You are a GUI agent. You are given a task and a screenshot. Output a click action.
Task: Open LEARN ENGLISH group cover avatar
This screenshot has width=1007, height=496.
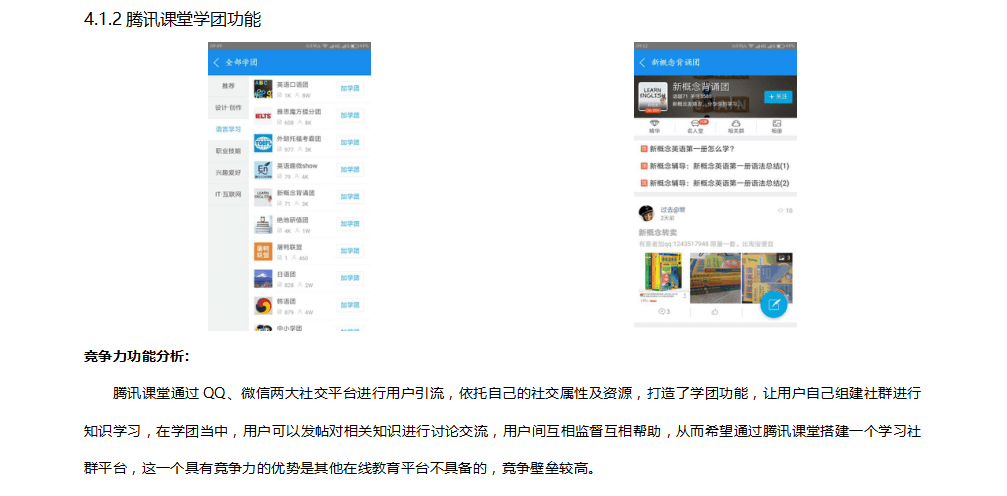click(652, 97)
